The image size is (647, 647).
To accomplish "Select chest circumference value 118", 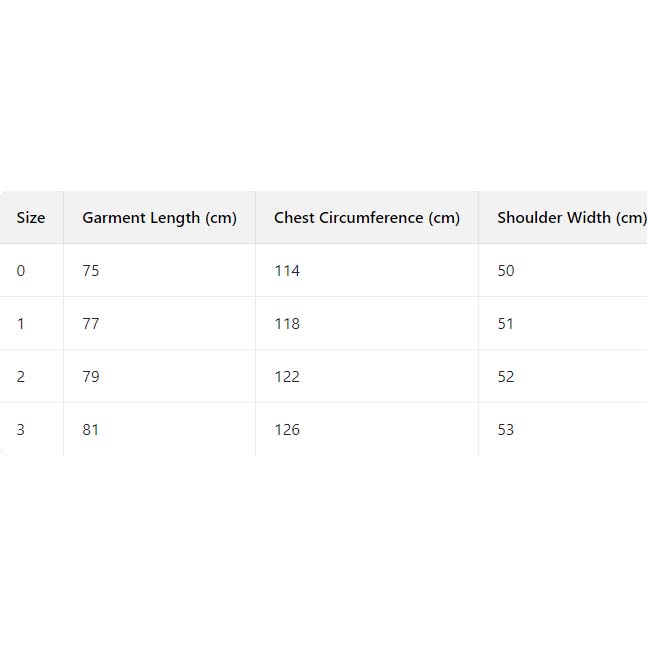I will click(287, 324).
